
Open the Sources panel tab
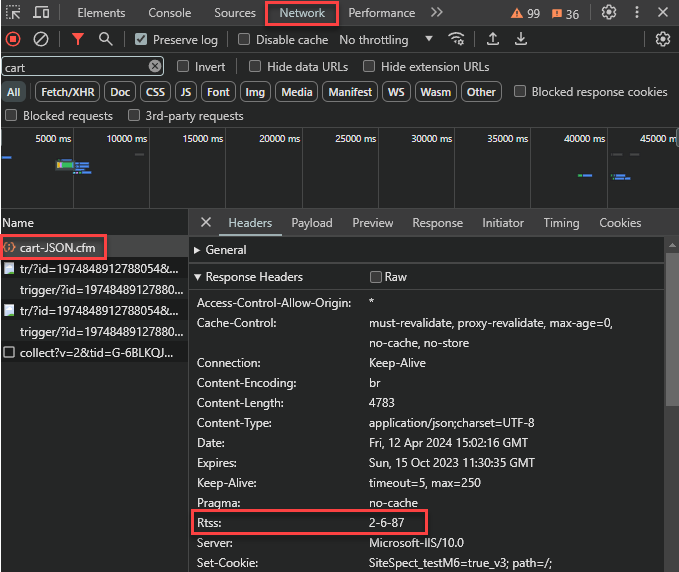tap(235, 13)
